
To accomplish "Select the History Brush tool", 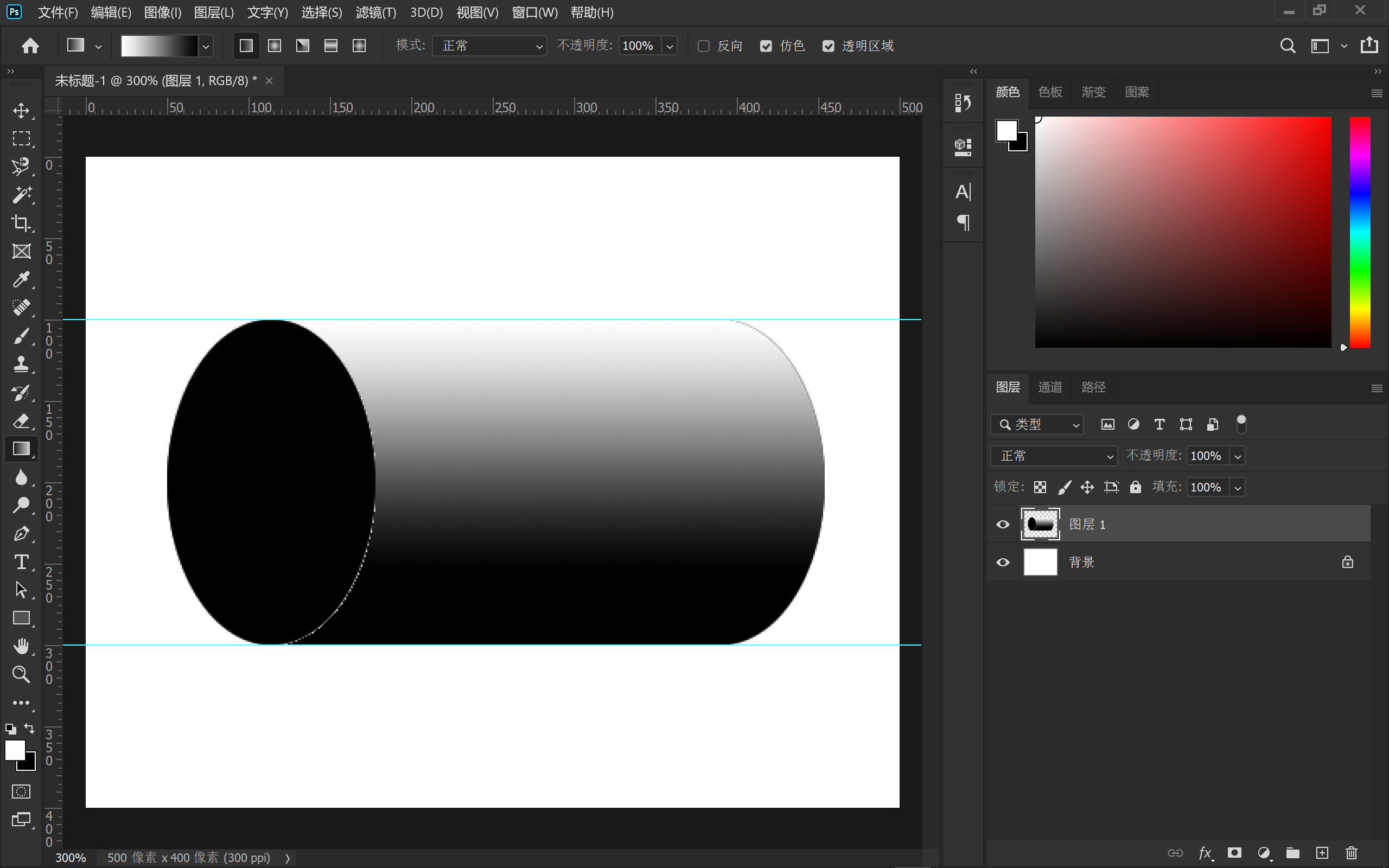I will 21,393.
